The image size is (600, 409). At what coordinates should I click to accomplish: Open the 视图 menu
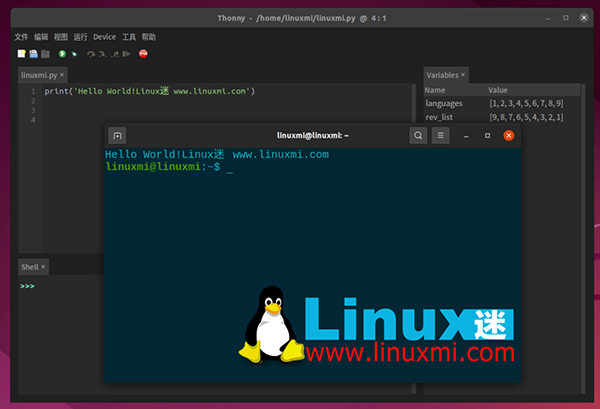tap(60, 37)
